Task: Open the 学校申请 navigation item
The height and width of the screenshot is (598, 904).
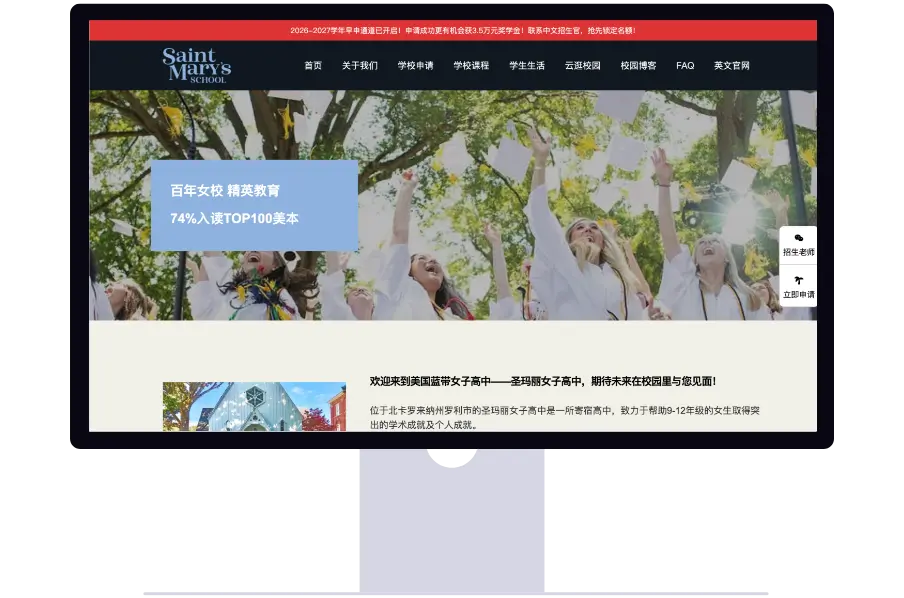Action: coord(415,66)
